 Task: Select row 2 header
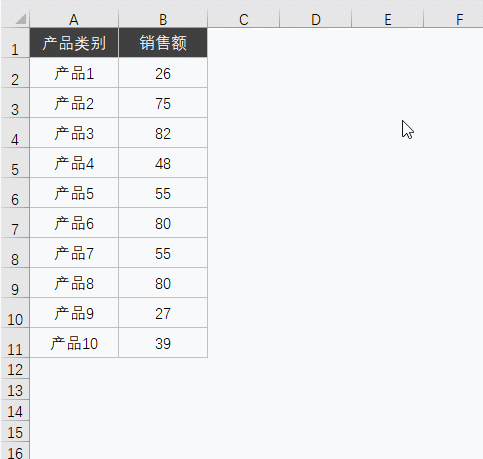[x=15, y=73]
